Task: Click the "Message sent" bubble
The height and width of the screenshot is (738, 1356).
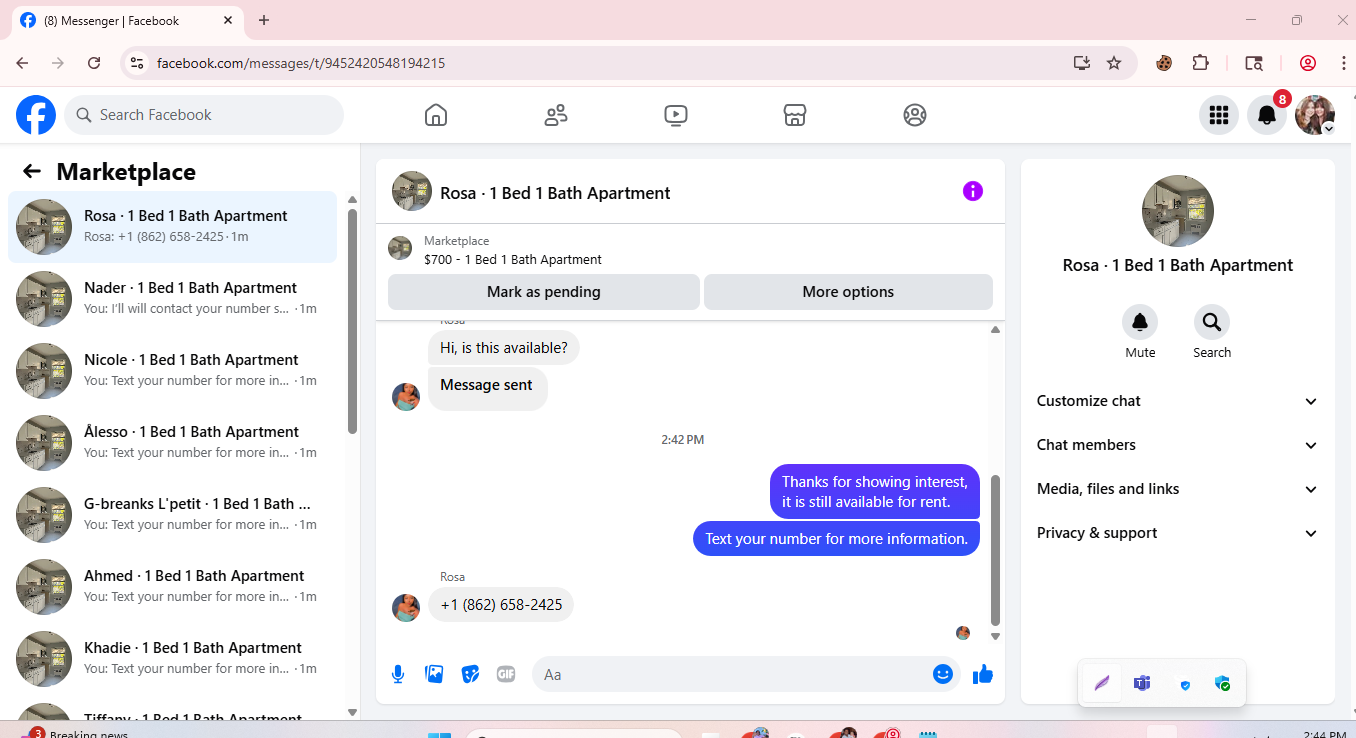Action: tap(487, 388)
